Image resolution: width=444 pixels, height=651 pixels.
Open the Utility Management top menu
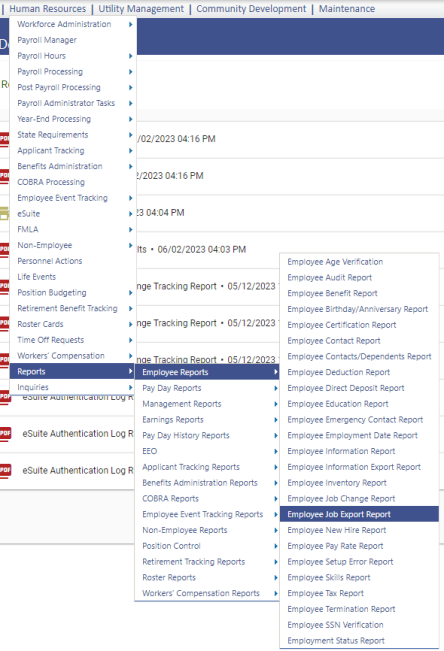pyautogui.click(x=141, y=9)
